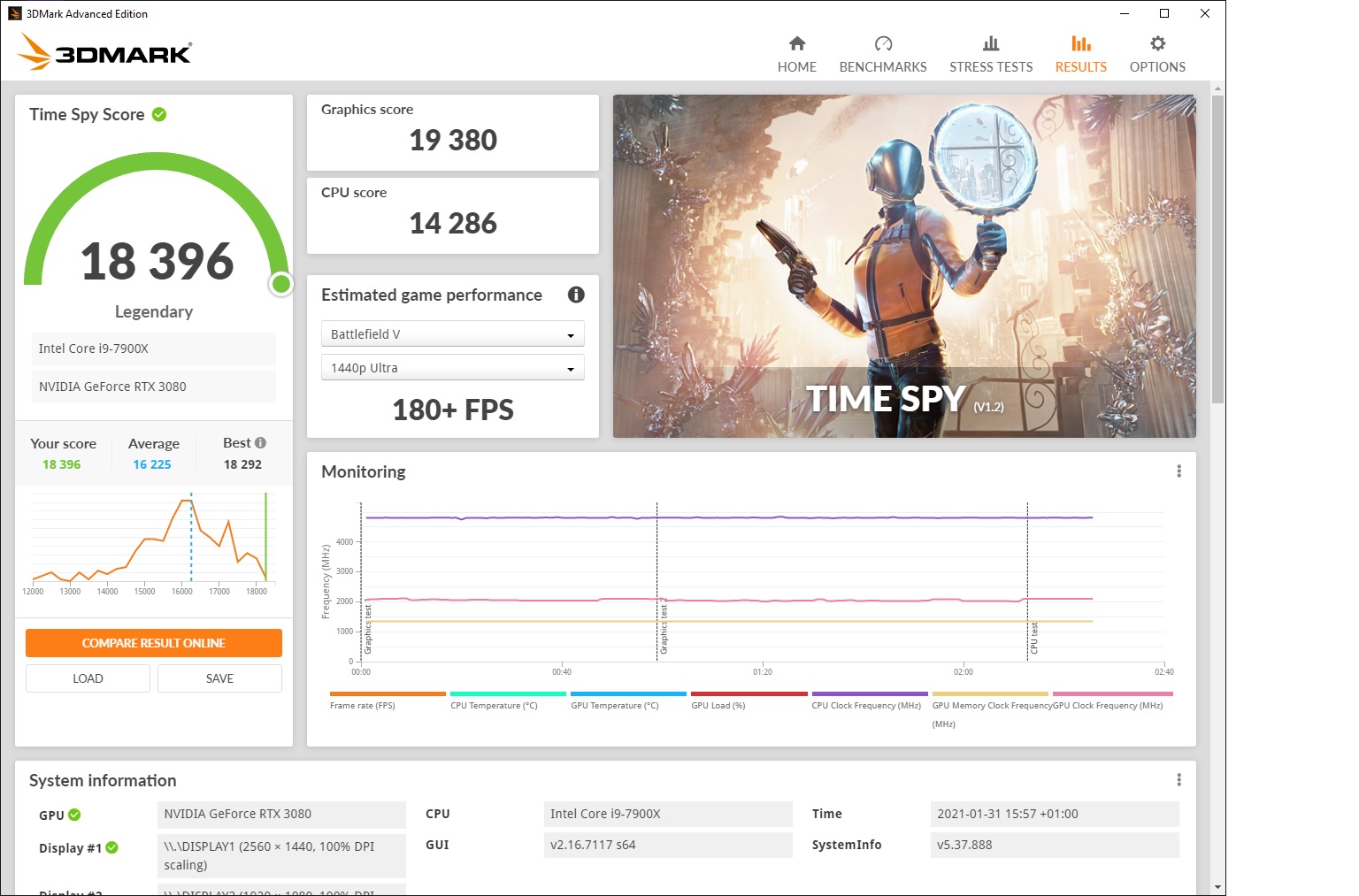Click the Monitoring frequency graph
This screenshot has width=1359, height=896.
(762, 582)
